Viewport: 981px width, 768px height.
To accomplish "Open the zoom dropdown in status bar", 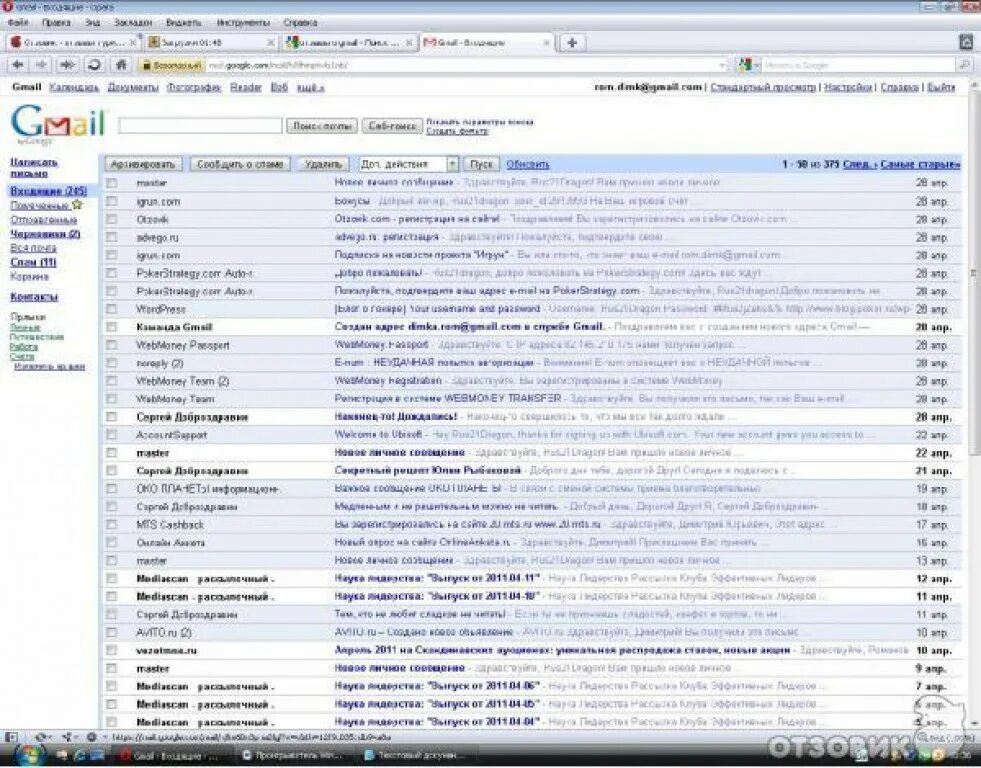I will coord(945,738).
